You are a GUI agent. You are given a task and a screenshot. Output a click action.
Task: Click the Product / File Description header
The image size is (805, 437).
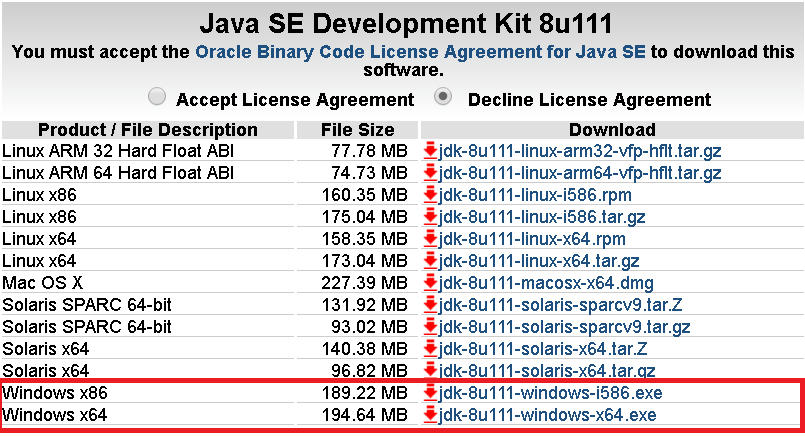148,130
